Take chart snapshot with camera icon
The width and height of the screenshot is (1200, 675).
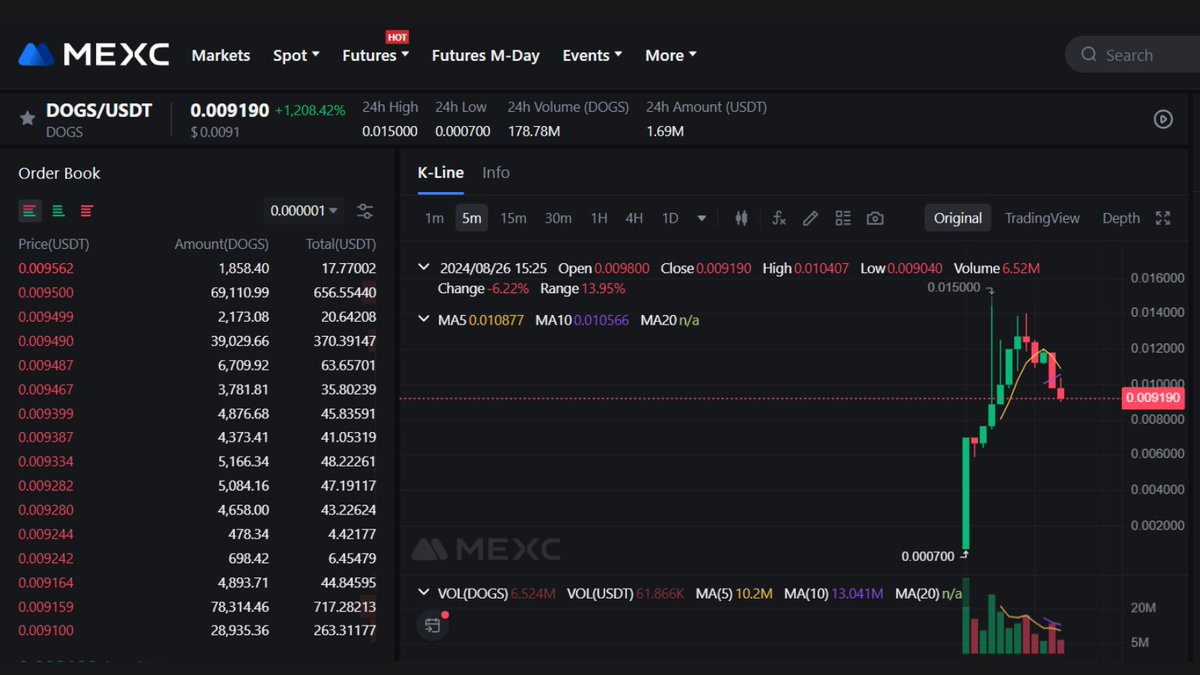click(x=875, y=218)
